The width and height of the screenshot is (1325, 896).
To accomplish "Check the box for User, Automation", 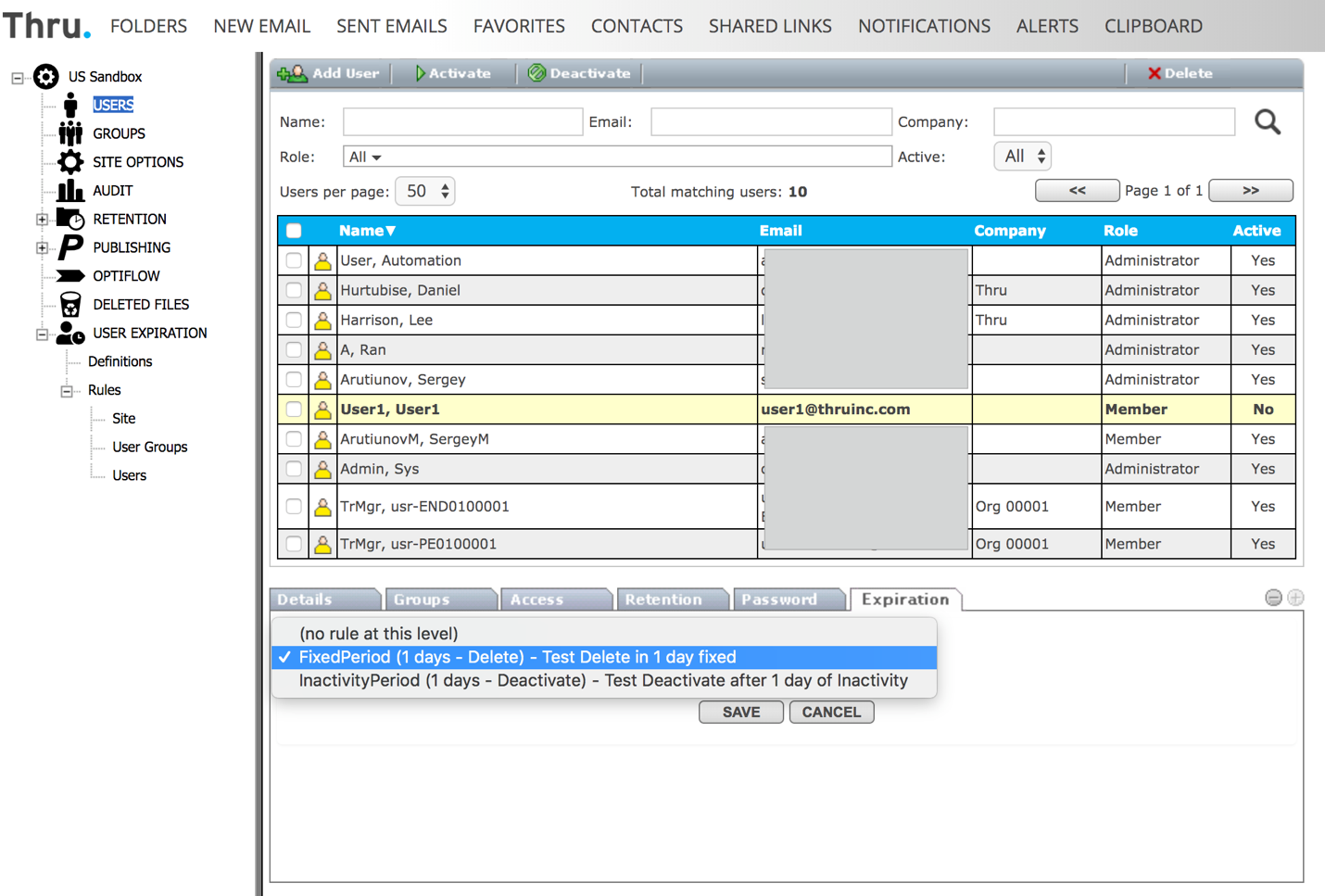I will click(294, 260).
